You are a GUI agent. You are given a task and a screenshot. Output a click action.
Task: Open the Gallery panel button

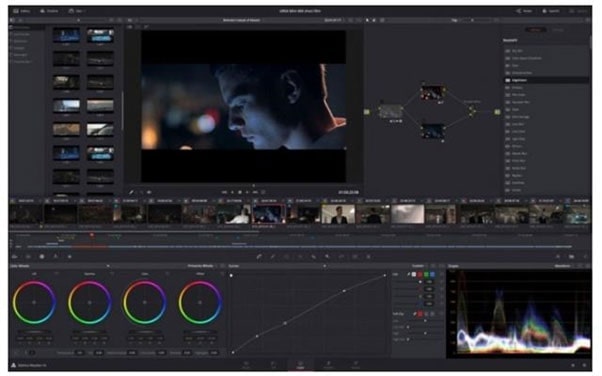tap(22, 11)
